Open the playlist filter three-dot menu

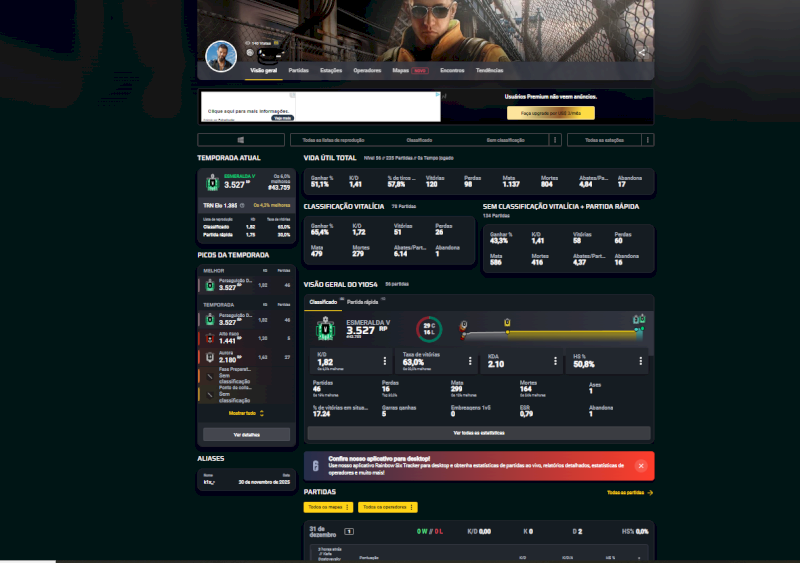pyautogui.click(x=555, y=140)
